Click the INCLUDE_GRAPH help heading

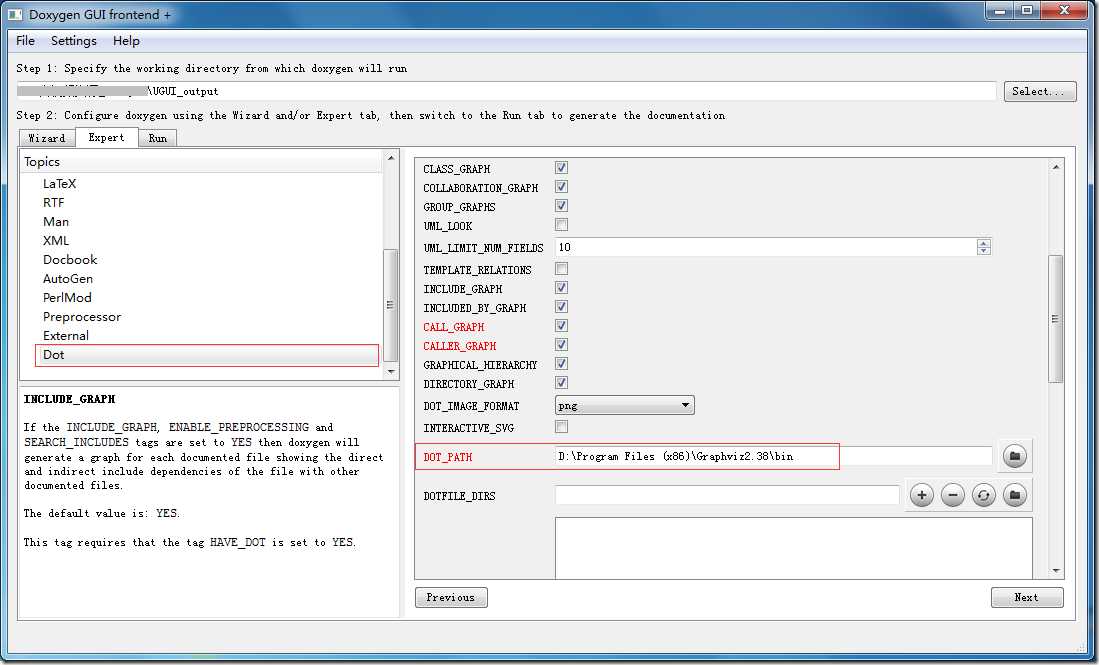69,399
